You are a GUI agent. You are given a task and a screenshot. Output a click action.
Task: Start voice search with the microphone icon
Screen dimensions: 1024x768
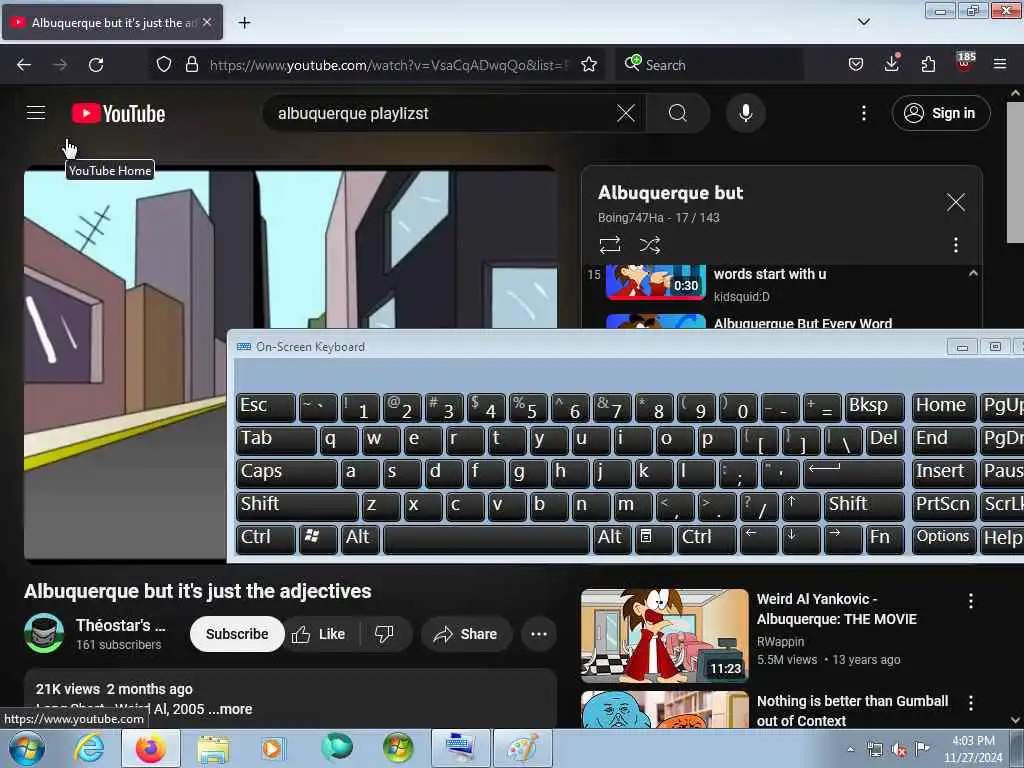click(745, 114)
